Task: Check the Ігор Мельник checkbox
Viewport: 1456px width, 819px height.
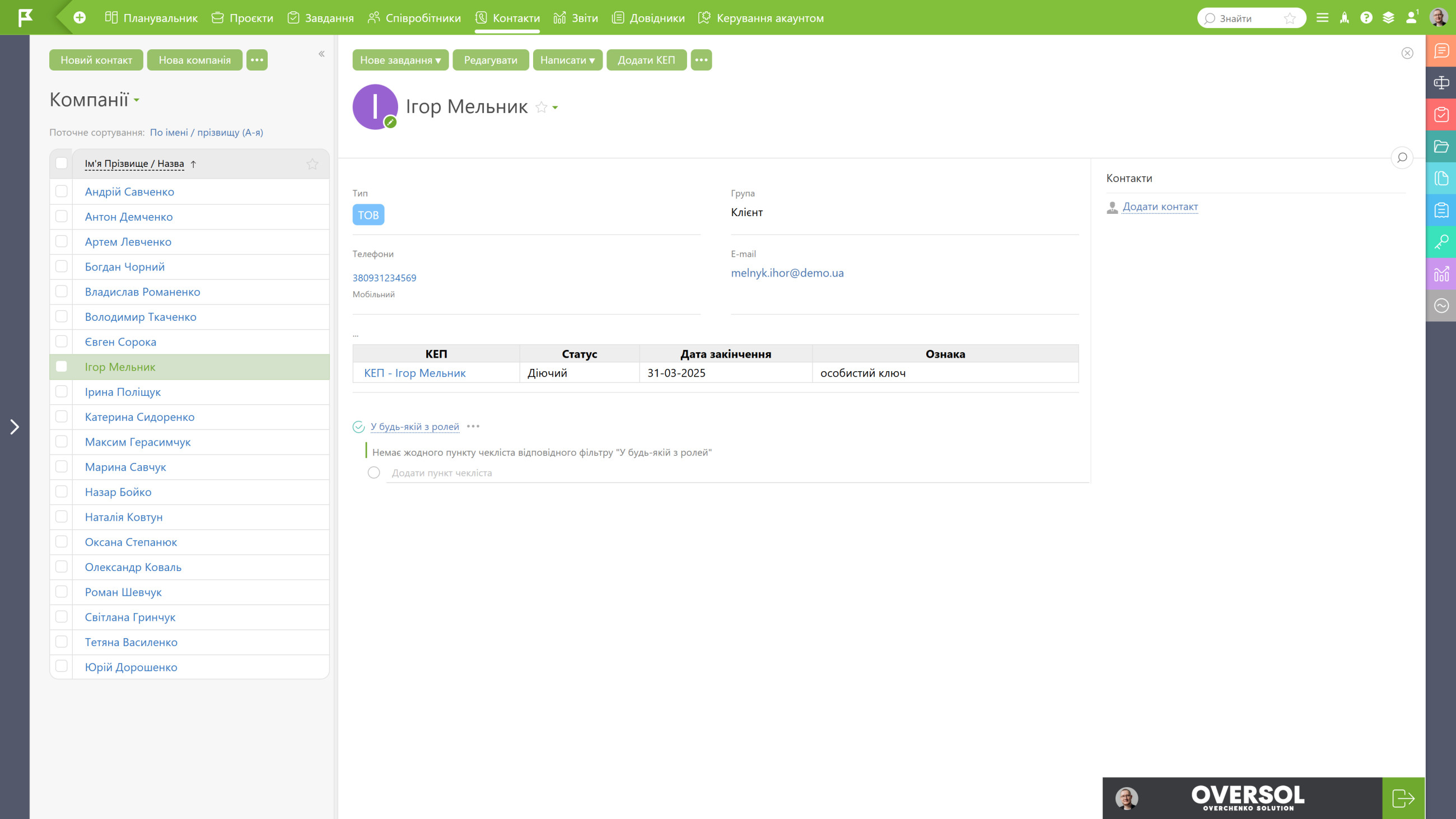Action: click(62, 366)
